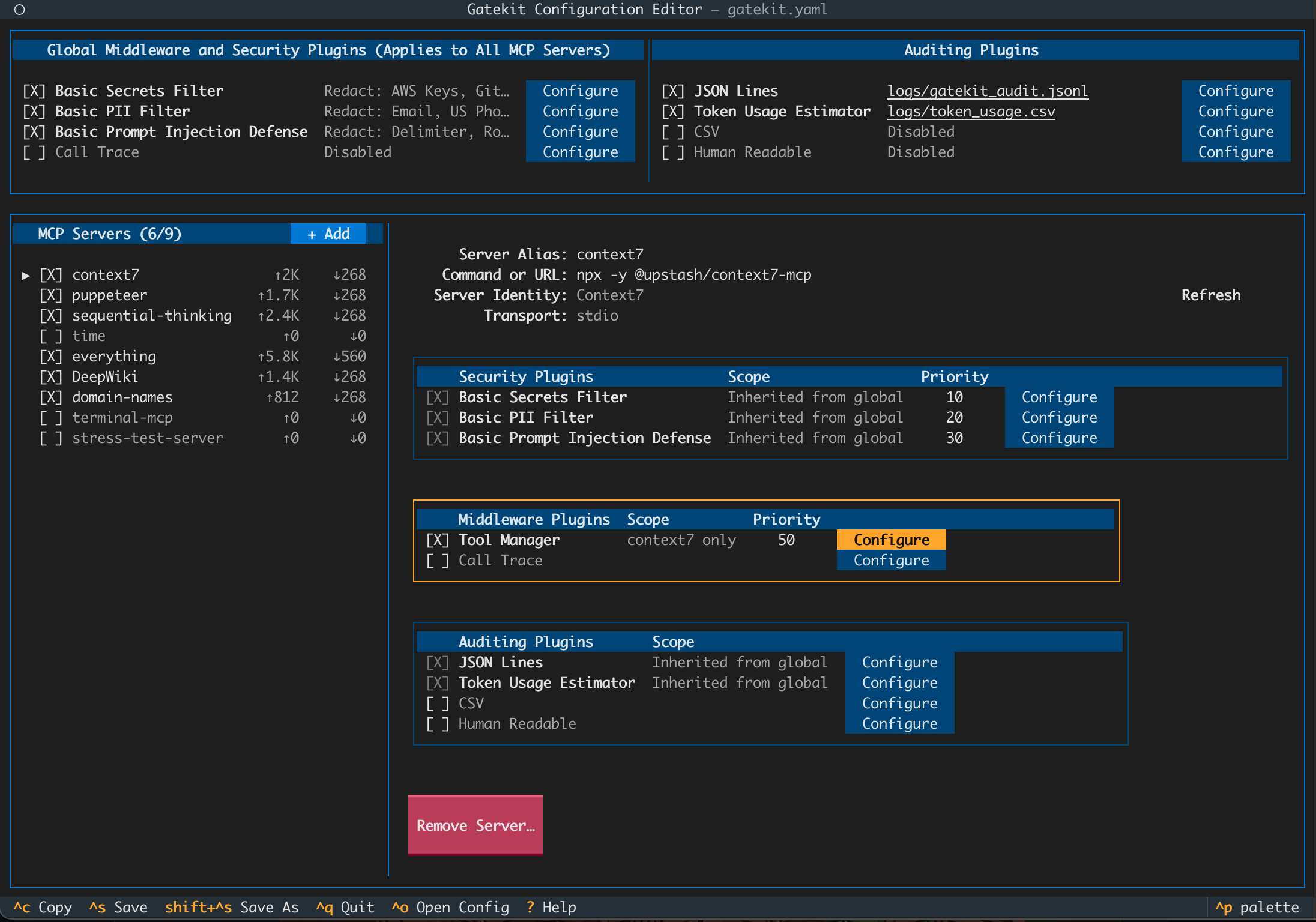Open the logs/gatekit_audit.jsonl file link
Viewport: 1316px width, 922px height.
988,91
